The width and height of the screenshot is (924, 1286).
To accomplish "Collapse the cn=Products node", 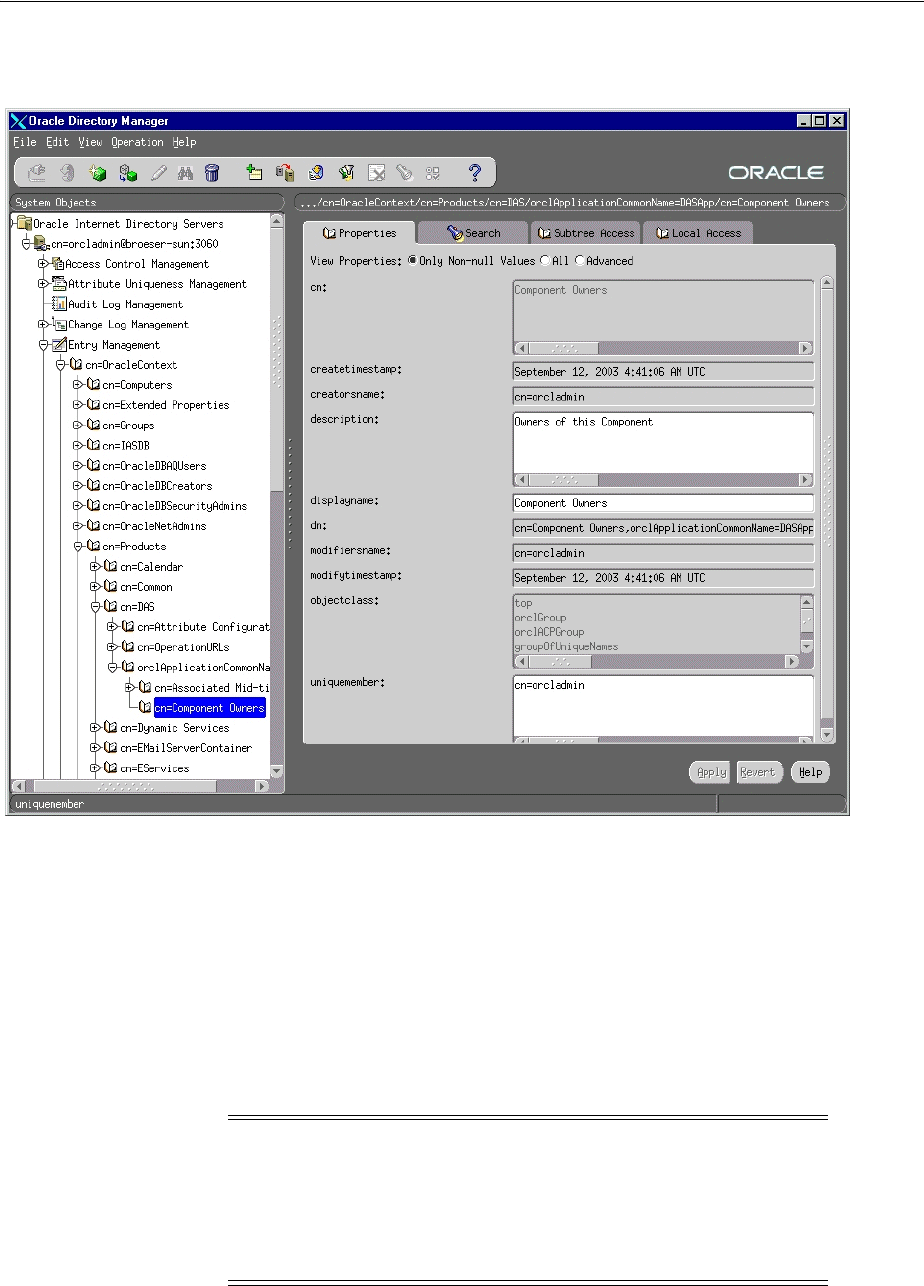I will [x=78, y=547].
